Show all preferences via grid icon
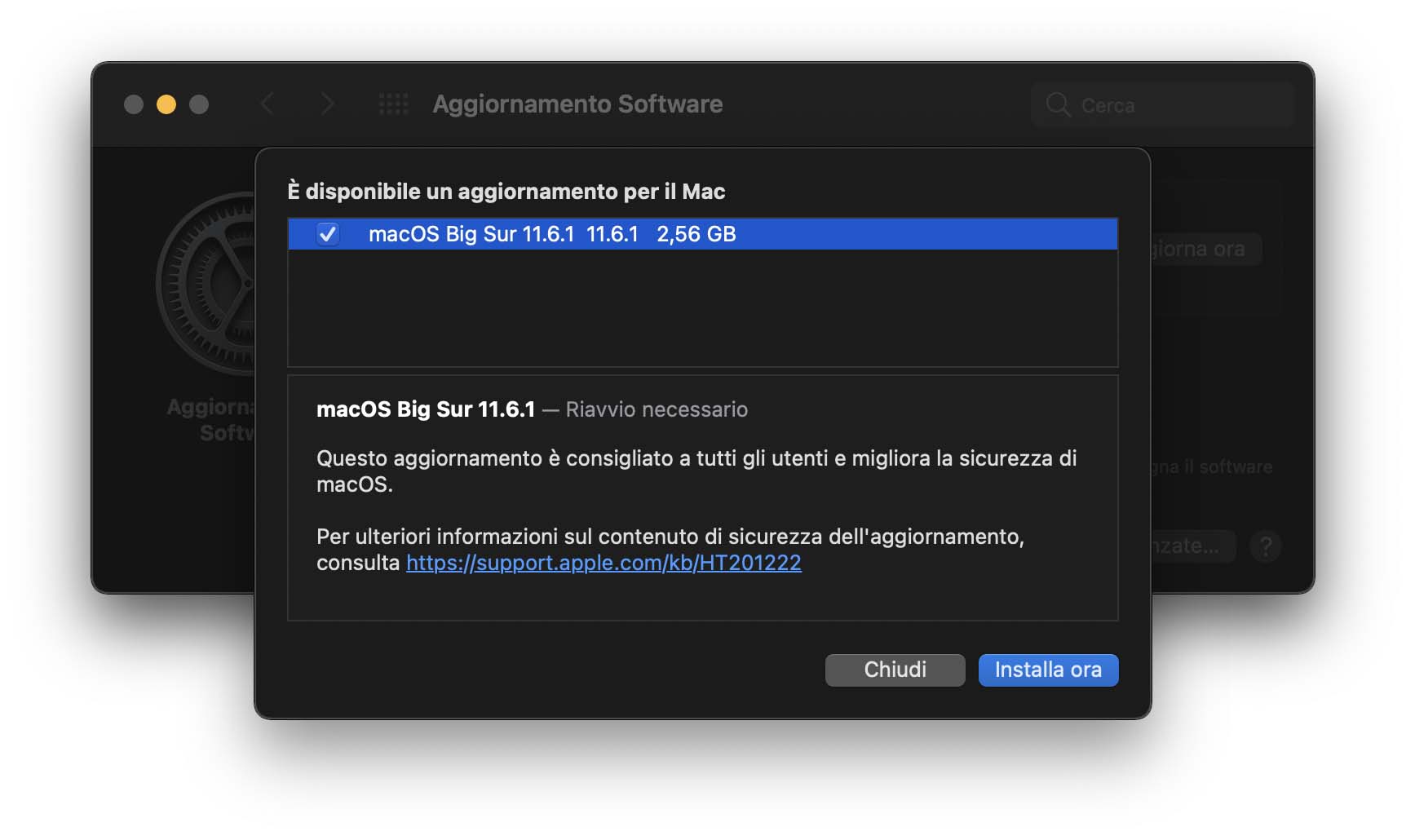This screenshot has height=840, width=1406. click(393, 104)
